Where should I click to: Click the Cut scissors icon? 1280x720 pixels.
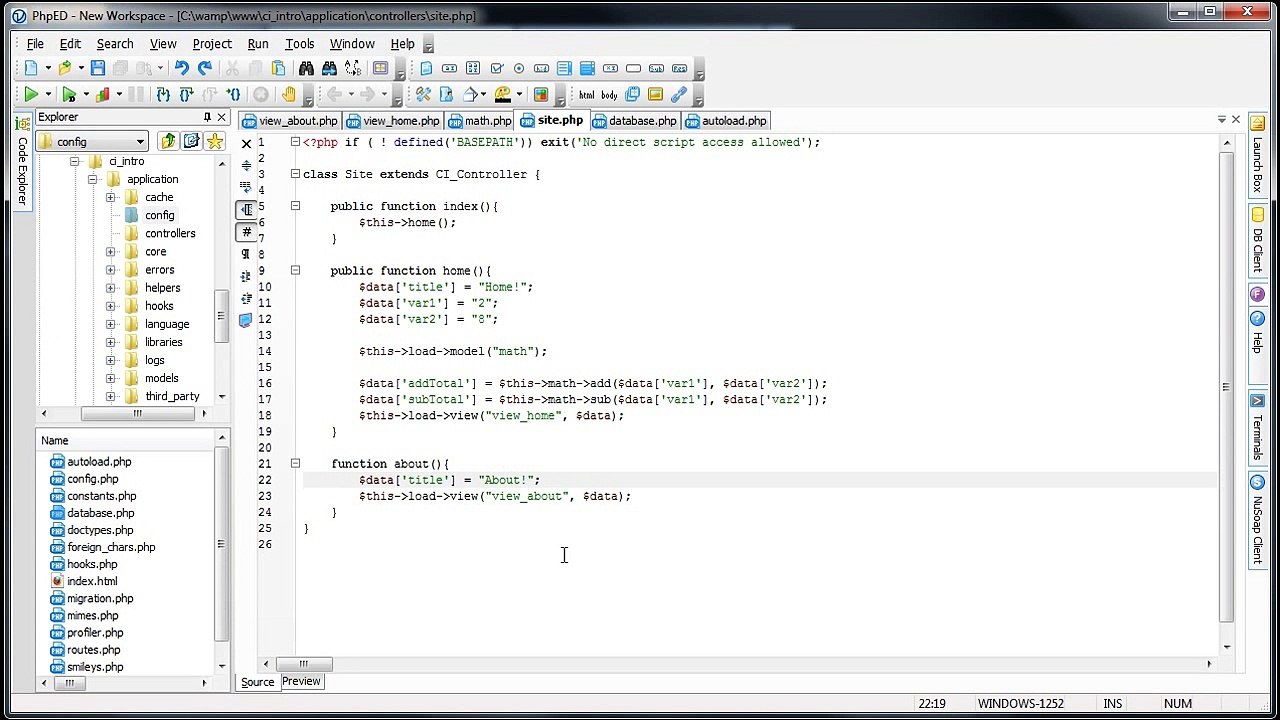click(232, 68)
